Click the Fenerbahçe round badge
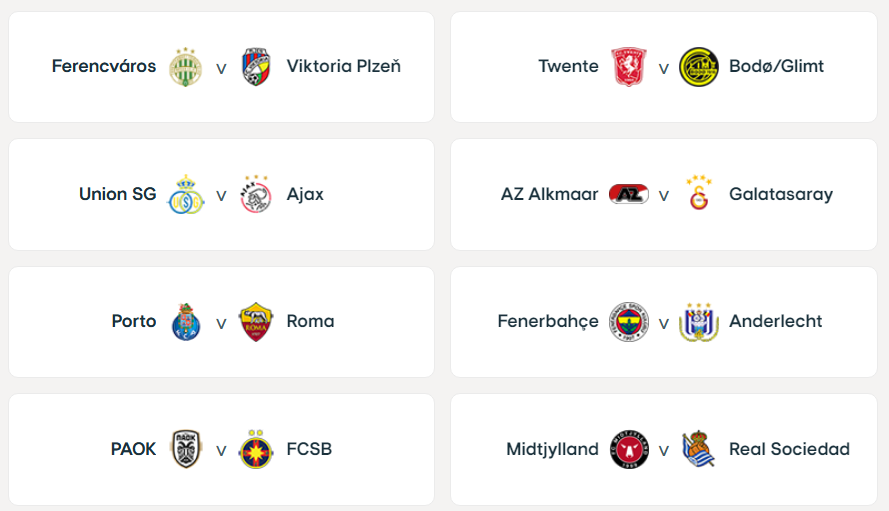889x511 pixels. coord(628,322)
